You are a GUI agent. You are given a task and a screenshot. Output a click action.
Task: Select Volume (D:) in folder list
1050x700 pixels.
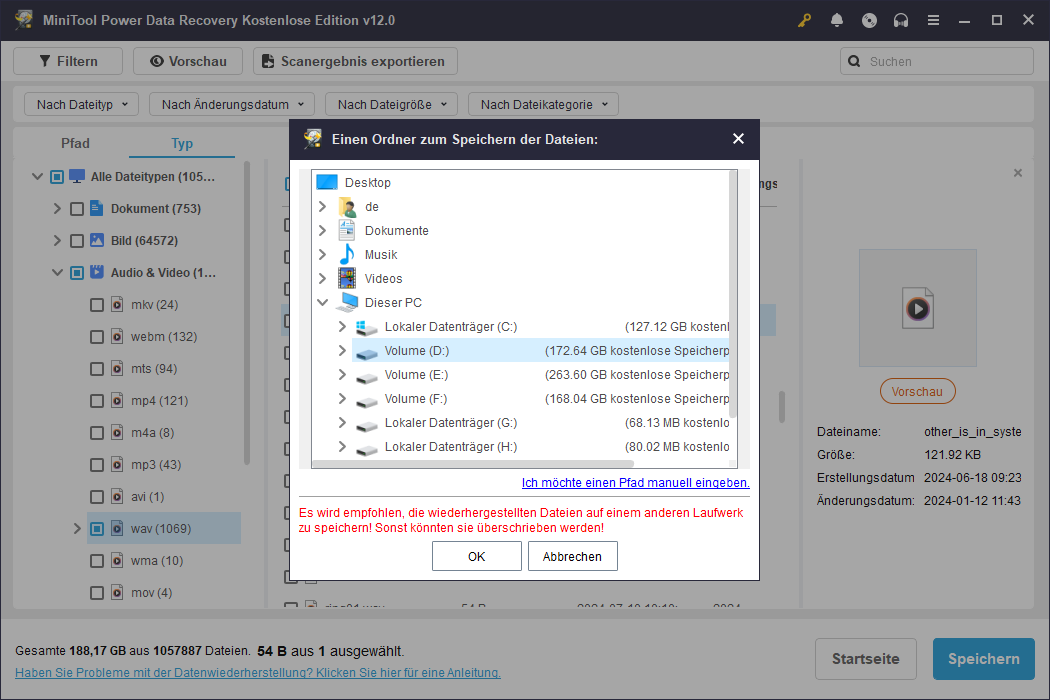[540, 350]
